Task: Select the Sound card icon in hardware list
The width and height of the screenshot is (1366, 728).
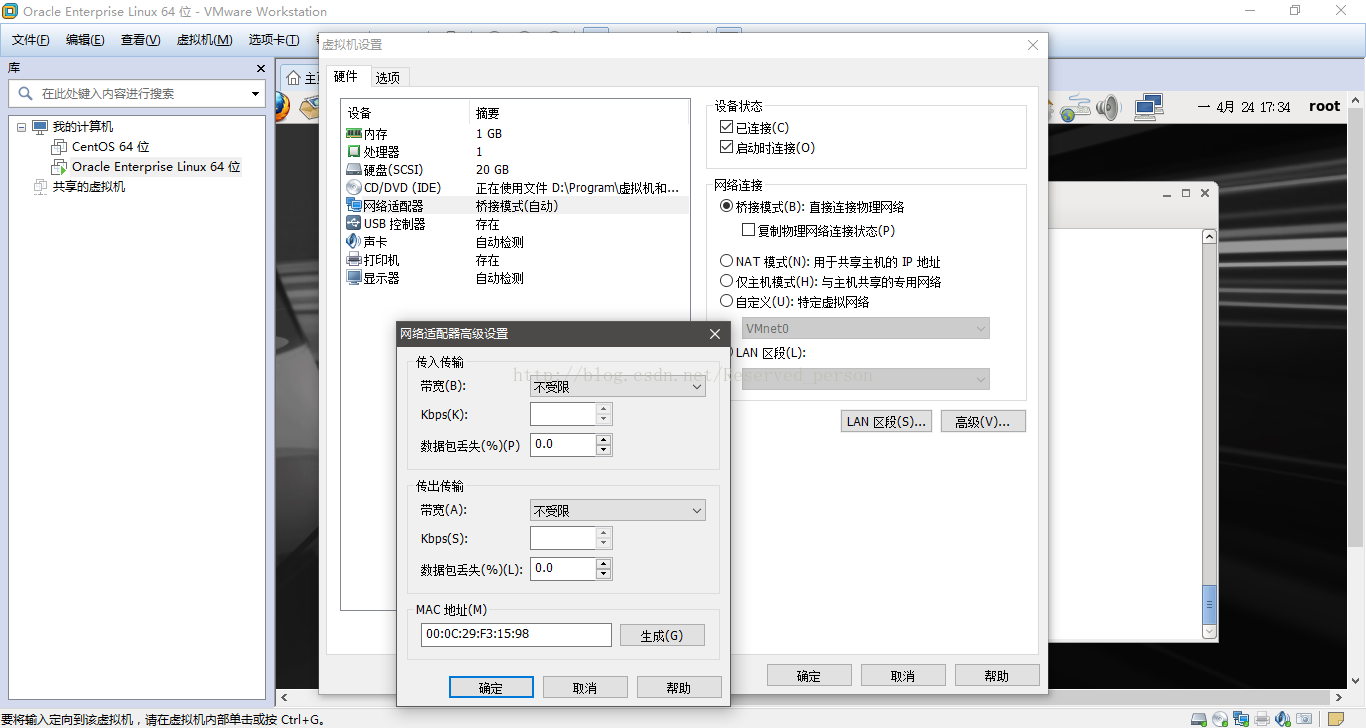Action: click(353, 242)
